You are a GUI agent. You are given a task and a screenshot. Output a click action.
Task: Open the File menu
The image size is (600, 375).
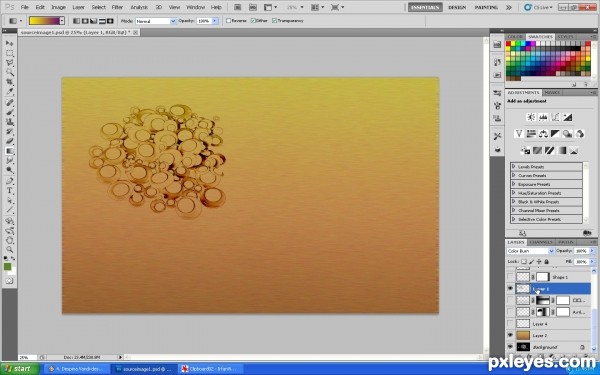click(x=24, y=7)
